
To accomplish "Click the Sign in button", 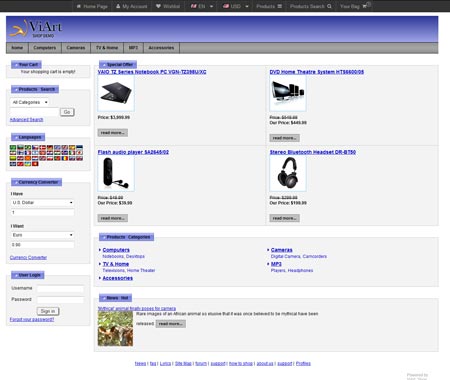I will click(48, 311).
